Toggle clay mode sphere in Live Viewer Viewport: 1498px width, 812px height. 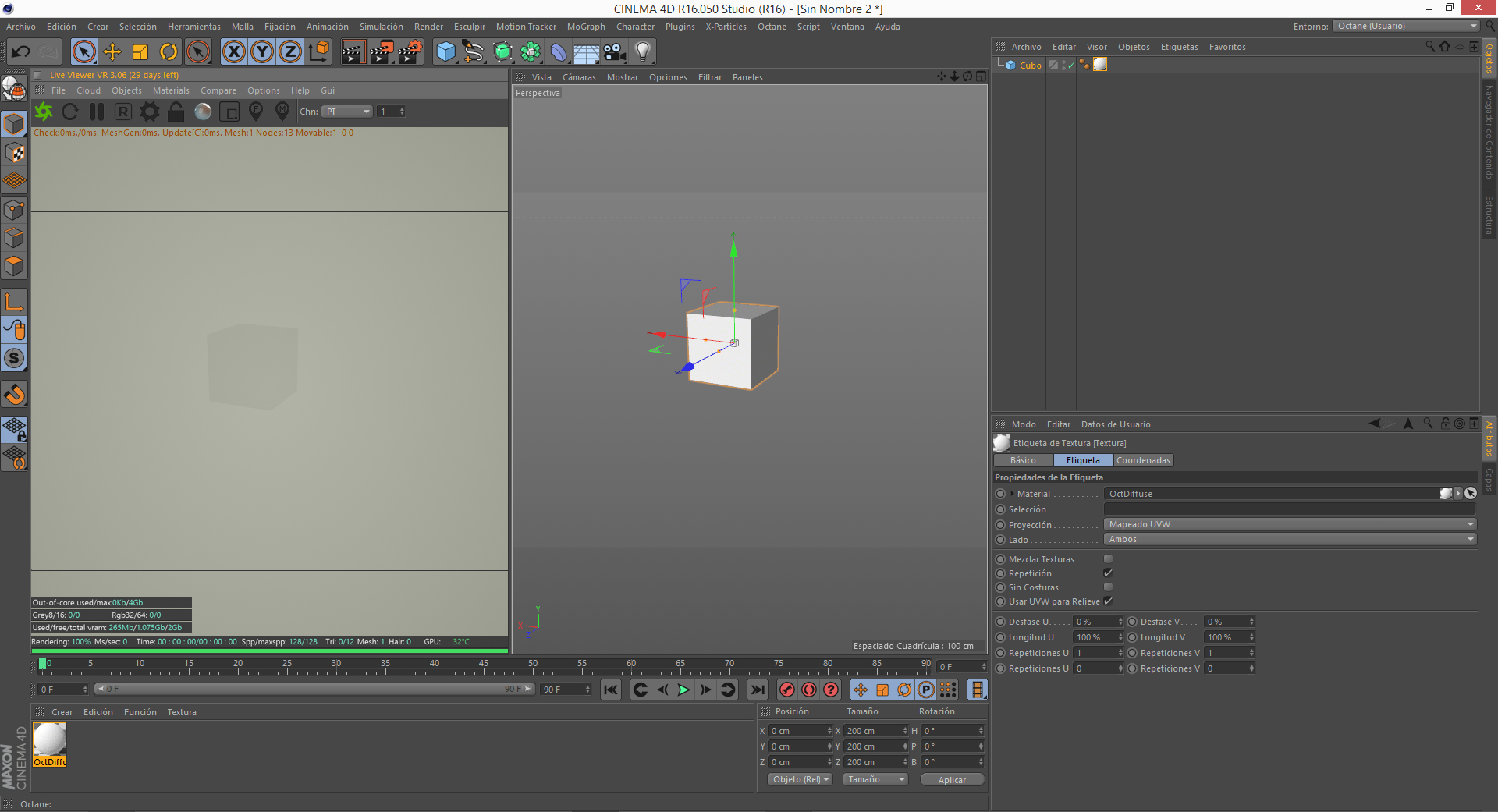click(203, 112)
